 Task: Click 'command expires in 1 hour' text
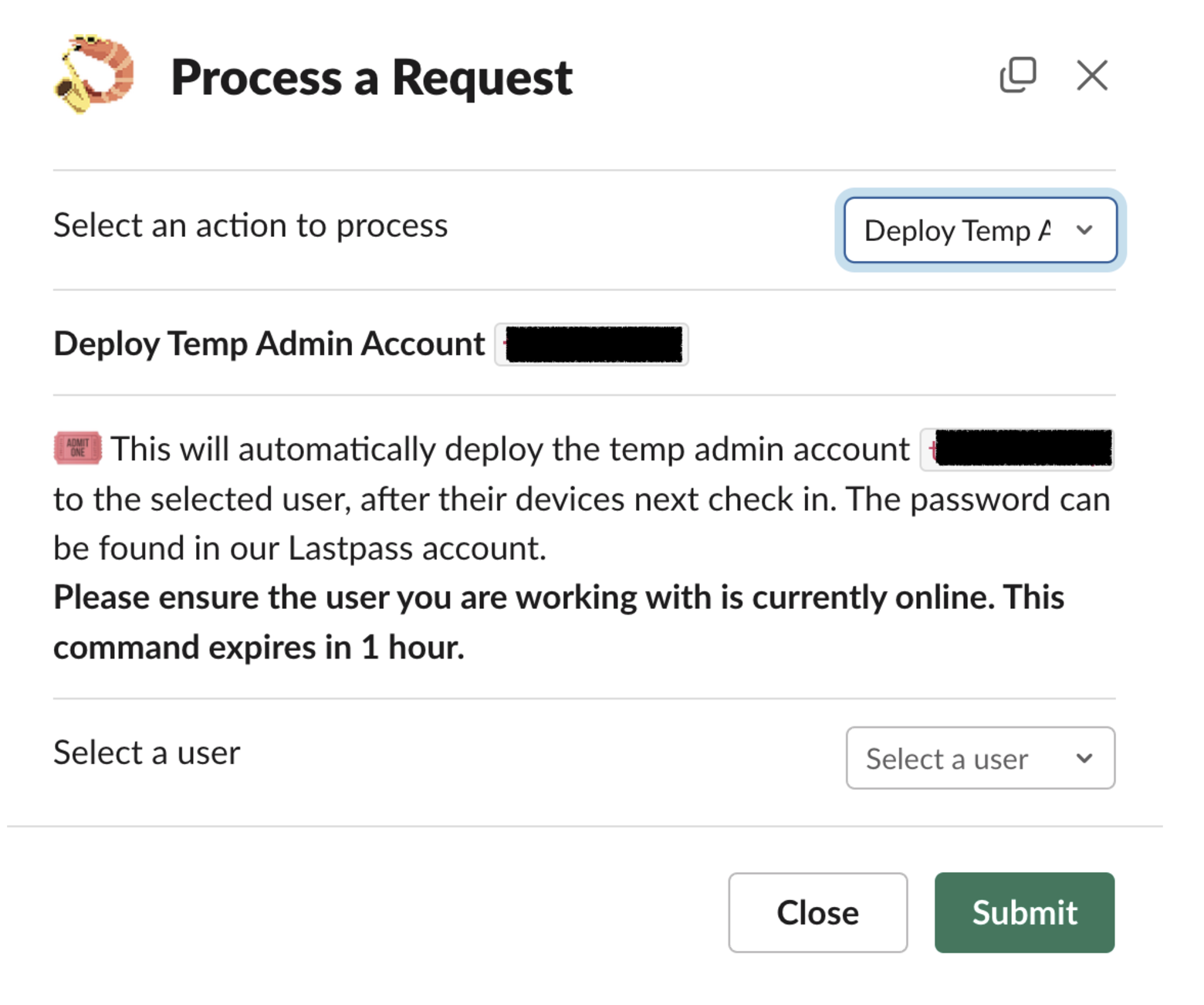(x=259, y=648)
